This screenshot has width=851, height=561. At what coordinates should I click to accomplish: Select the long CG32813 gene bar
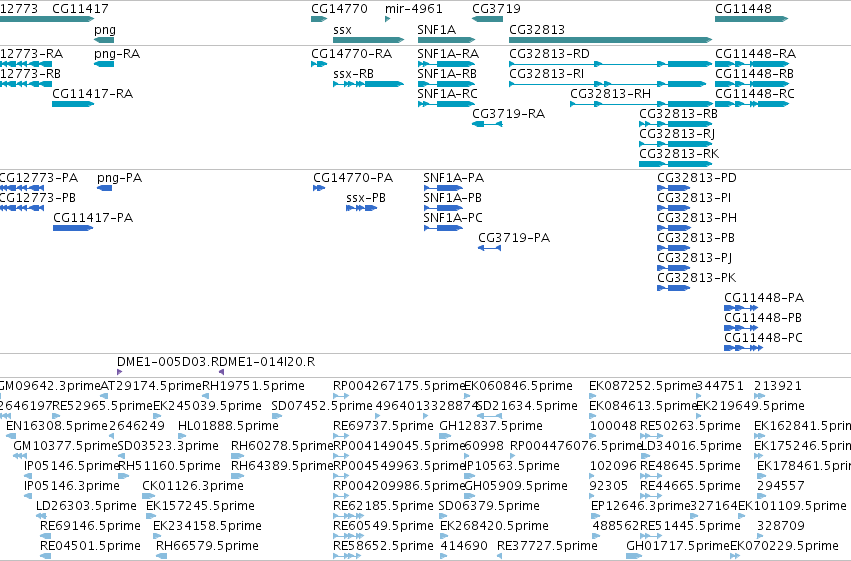point(611,40)
